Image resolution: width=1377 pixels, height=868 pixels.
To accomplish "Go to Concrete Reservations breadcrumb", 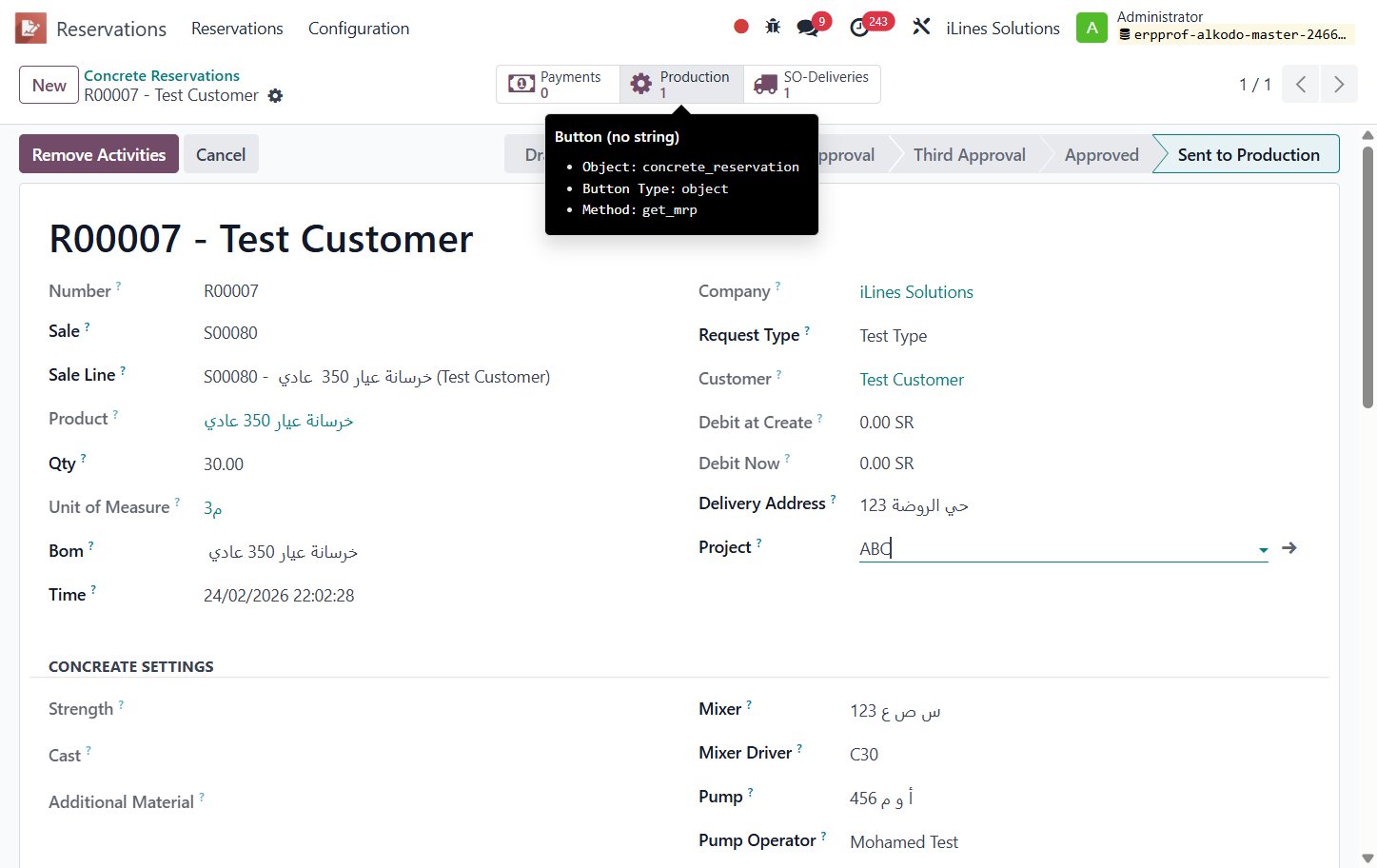I will pos(162,75).
